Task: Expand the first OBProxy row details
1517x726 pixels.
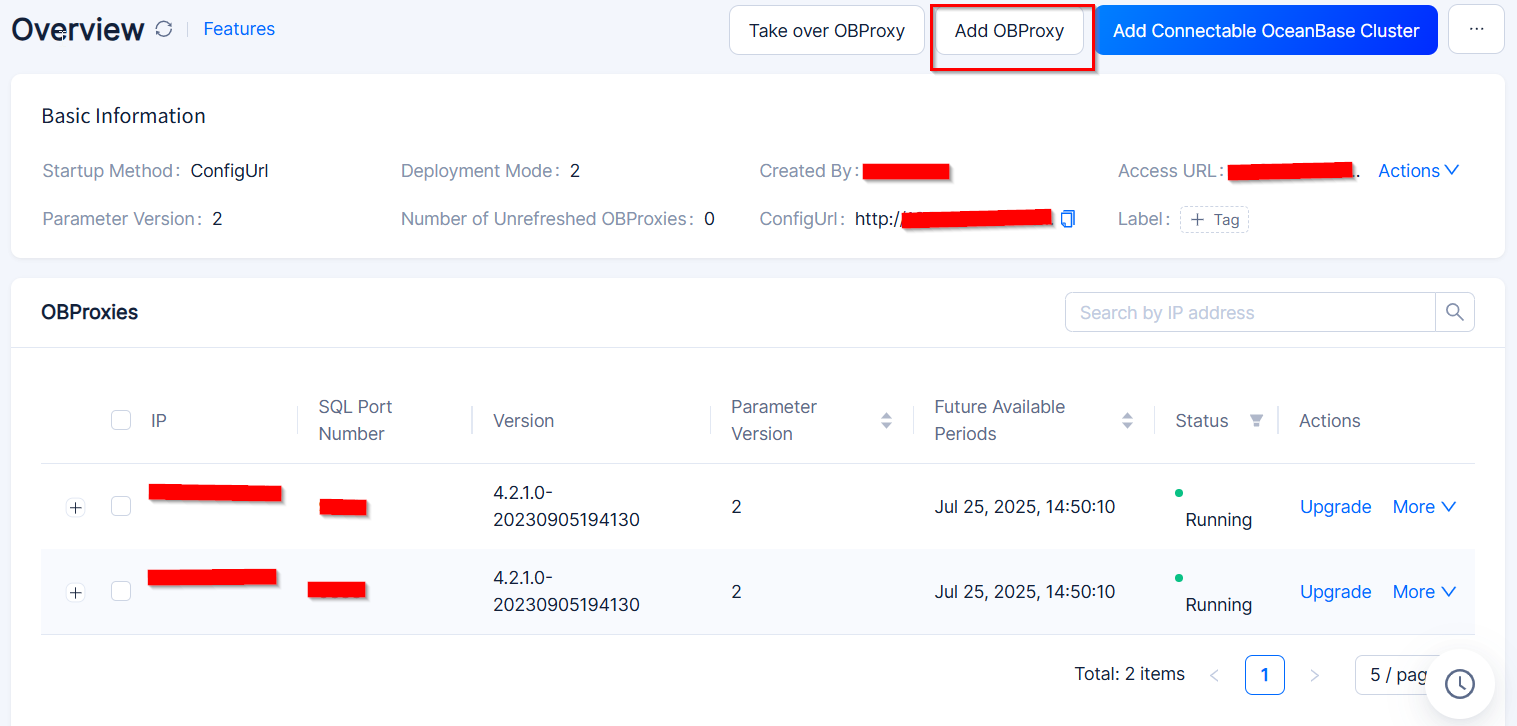Action: coord(75,507)
